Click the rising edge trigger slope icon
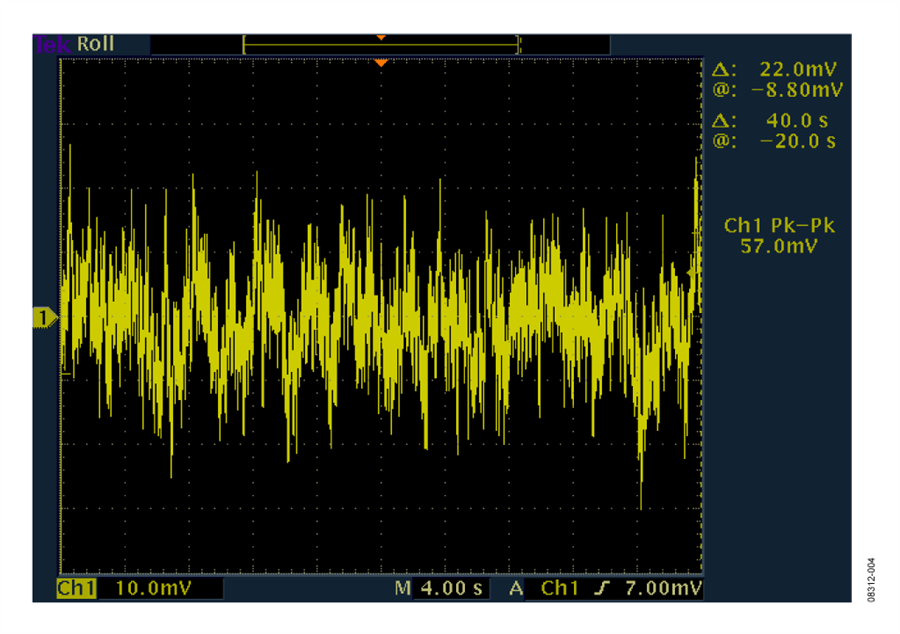The height and width of the screenshot is (634, 900). coord(602,588)
